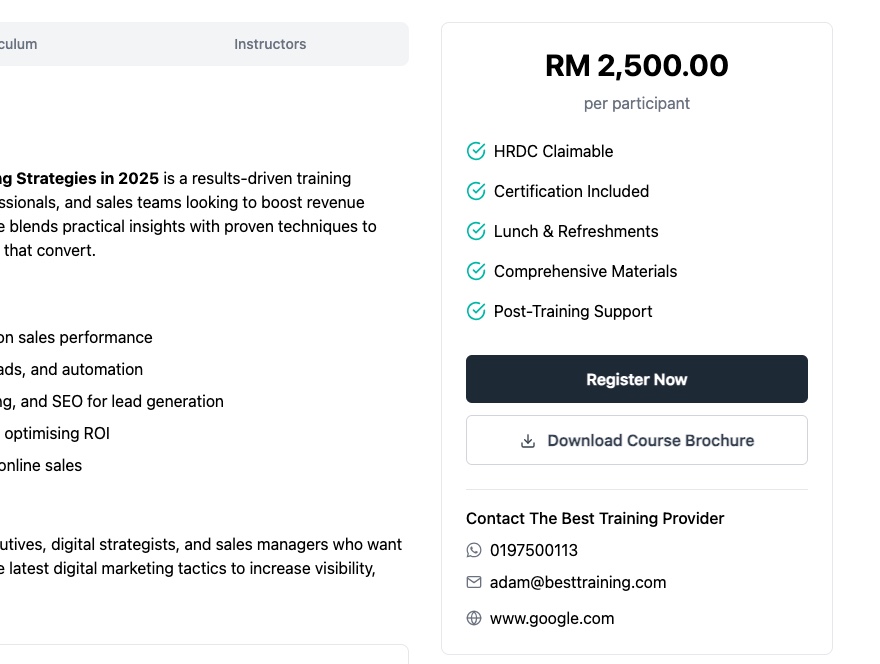Click the Register Now button
880x664 pixels.
(636, 379)
